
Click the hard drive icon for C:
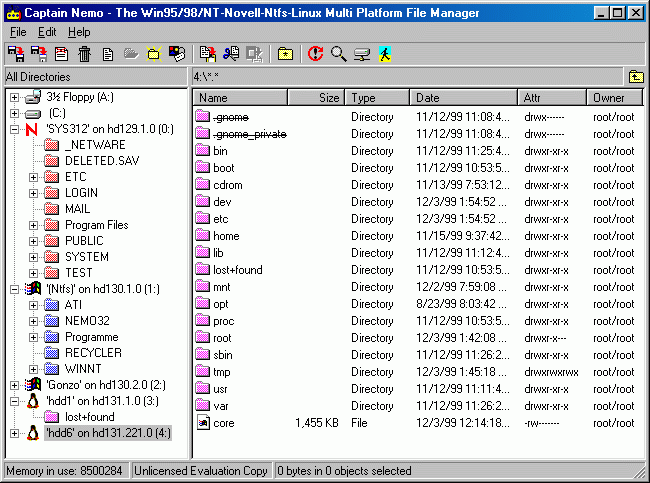pyautogui.click(x=33, y=114)
